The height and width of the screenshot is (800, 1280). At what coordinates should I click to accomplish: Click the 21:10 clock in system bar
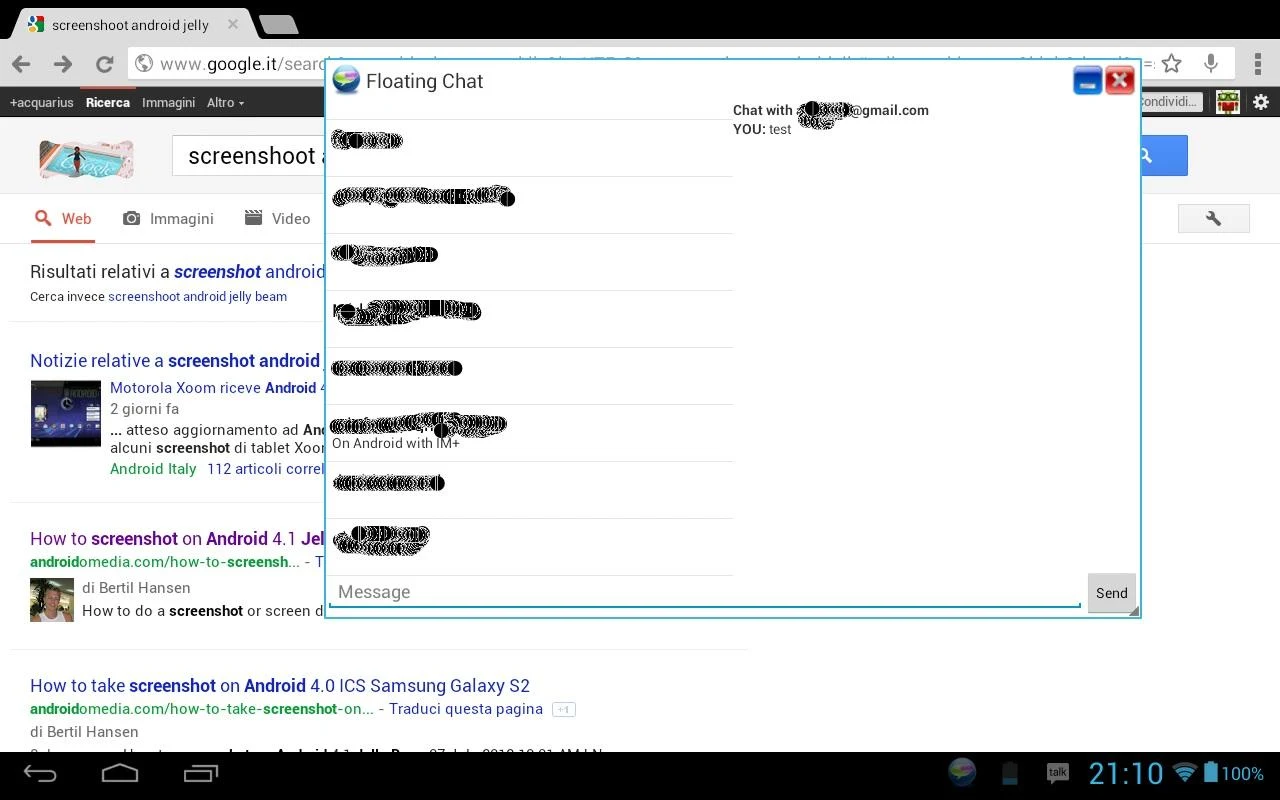tap(1126, 773)
